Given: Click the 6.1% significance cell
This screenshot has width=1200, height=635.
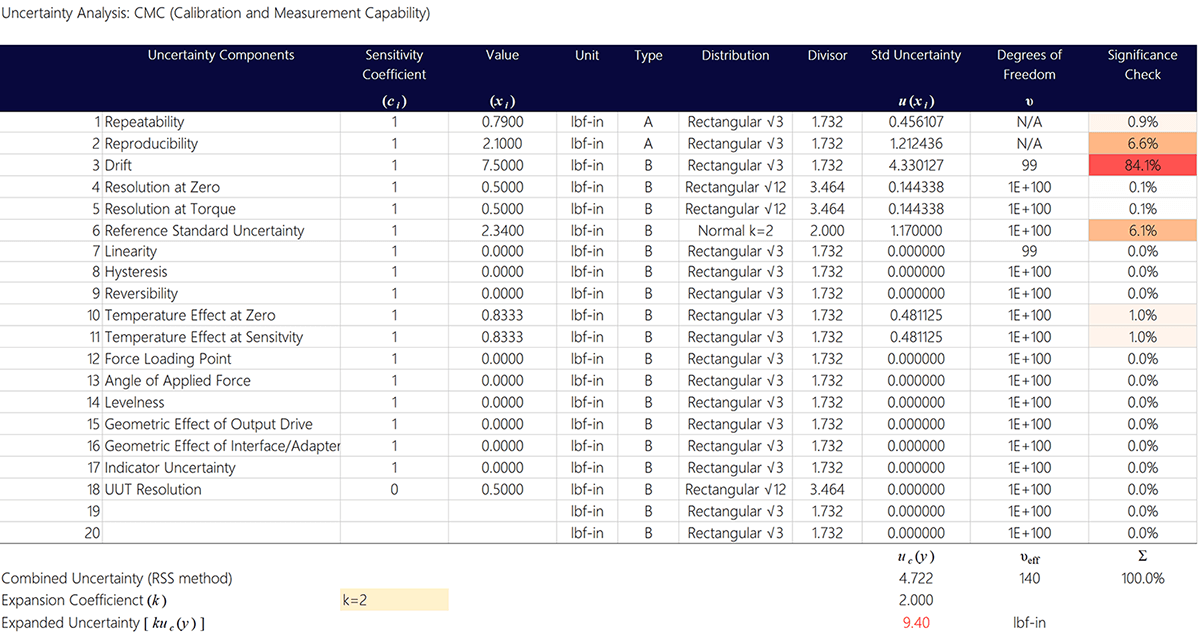Looking at the screenshot, I should point(1142,231).
